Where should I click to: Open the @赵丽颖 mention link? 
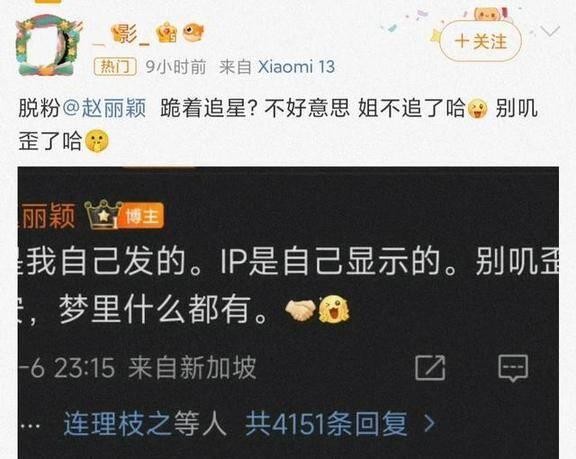(105, 109)
